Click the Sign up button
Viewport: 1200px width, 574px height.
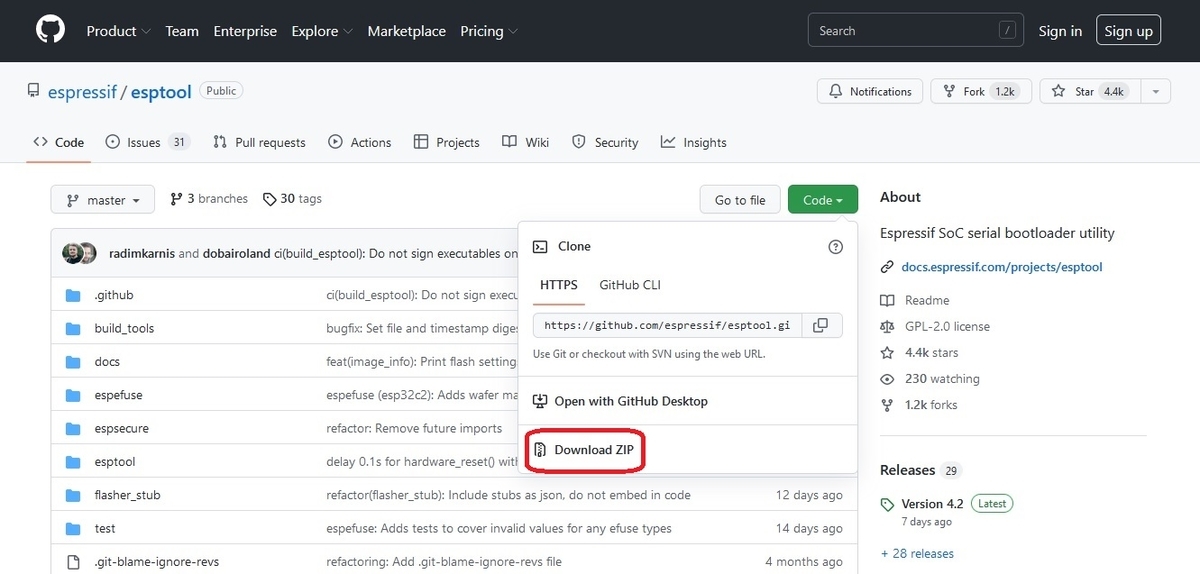pyautogui.click(x=1128, y=31)
